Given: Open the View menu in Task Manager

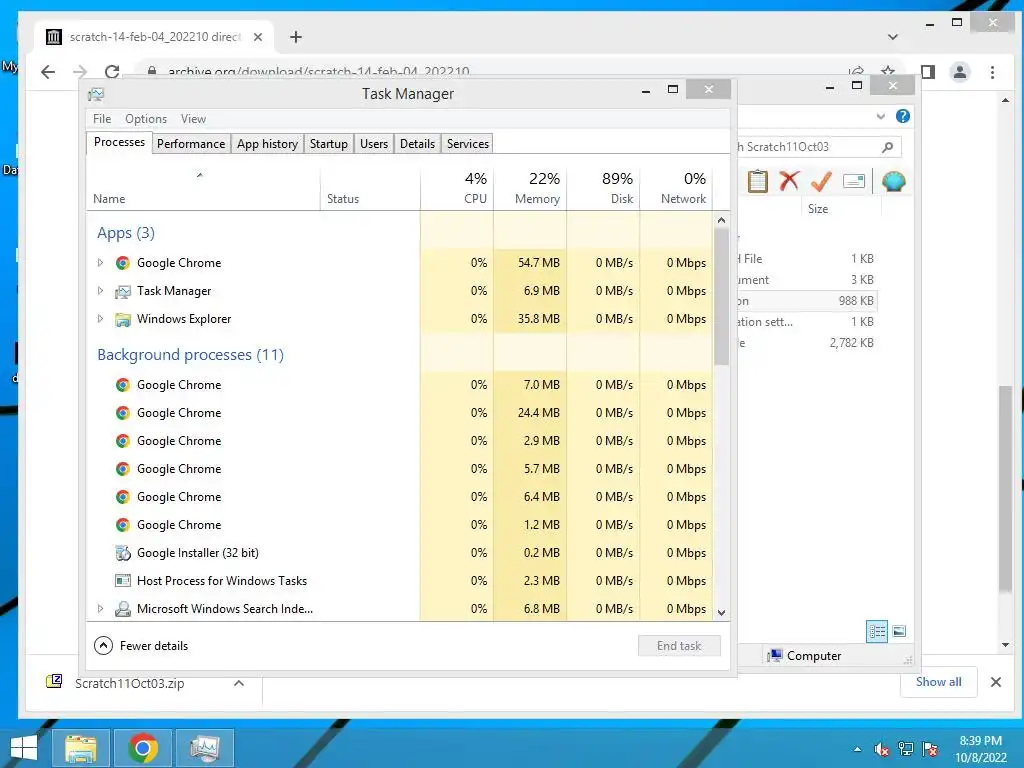Looking at the screenshot, I should (193, 119).
